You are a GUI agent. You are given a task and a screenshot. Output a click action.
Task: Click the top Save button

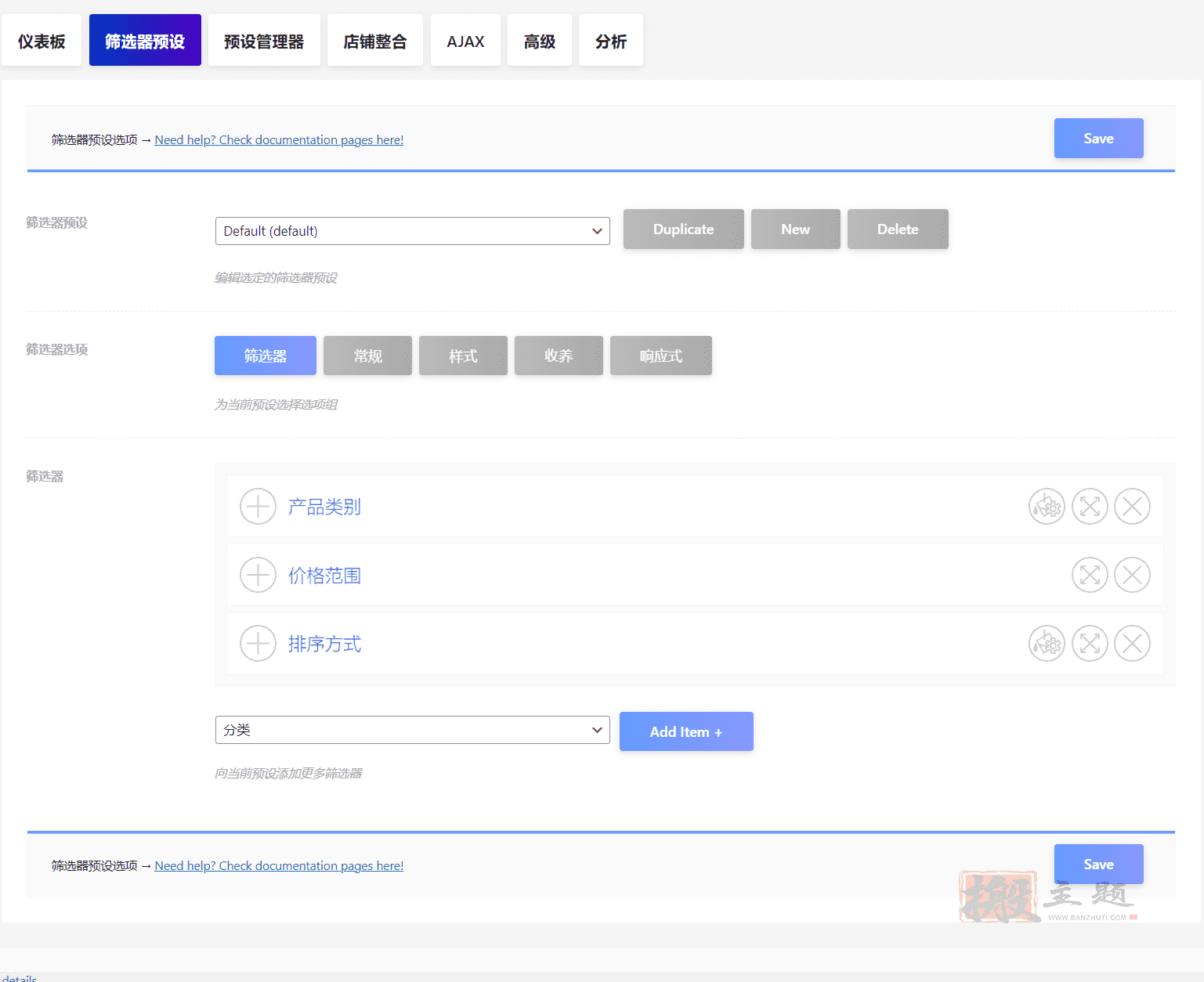coord(1099,138)
